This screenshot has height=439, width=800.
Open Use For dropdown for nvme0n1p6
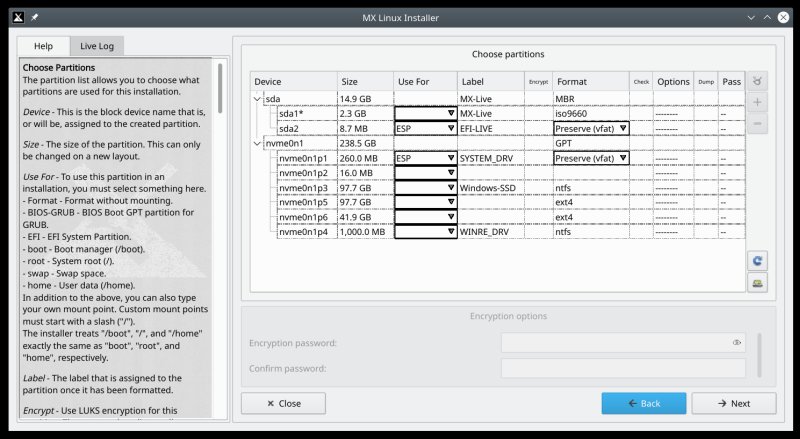[x=426, y=217]
